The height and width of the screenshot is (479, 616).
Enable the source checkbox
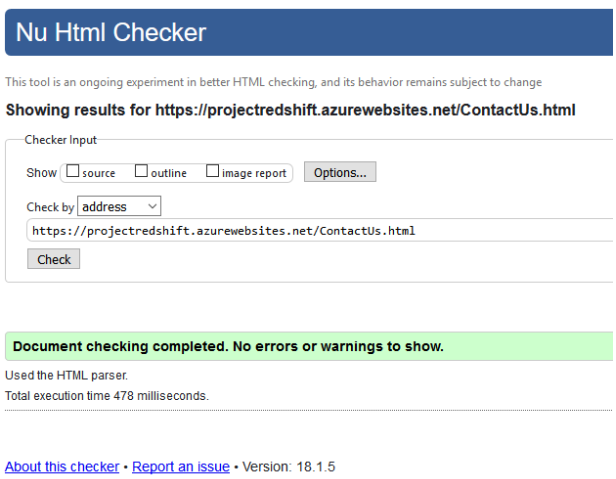coord(73,171)
